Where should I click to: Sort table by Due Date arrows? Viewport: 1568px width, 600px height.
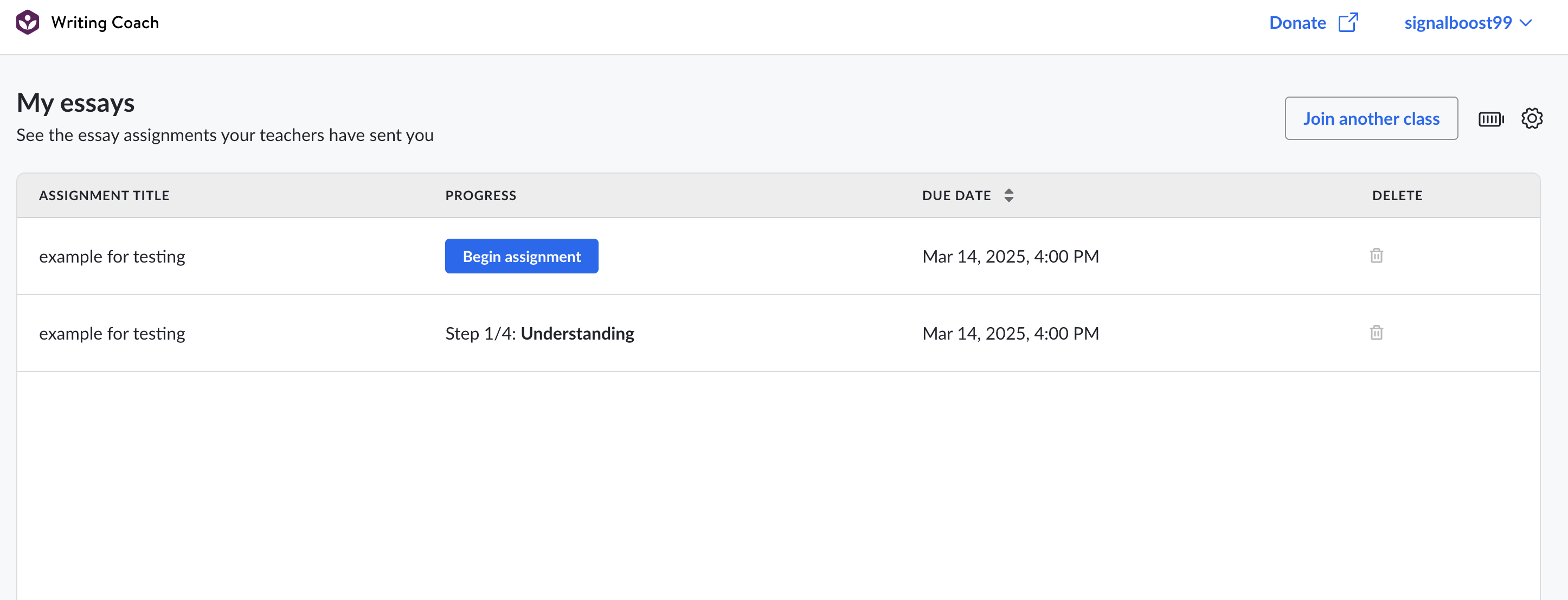[x=1008, y=195]
